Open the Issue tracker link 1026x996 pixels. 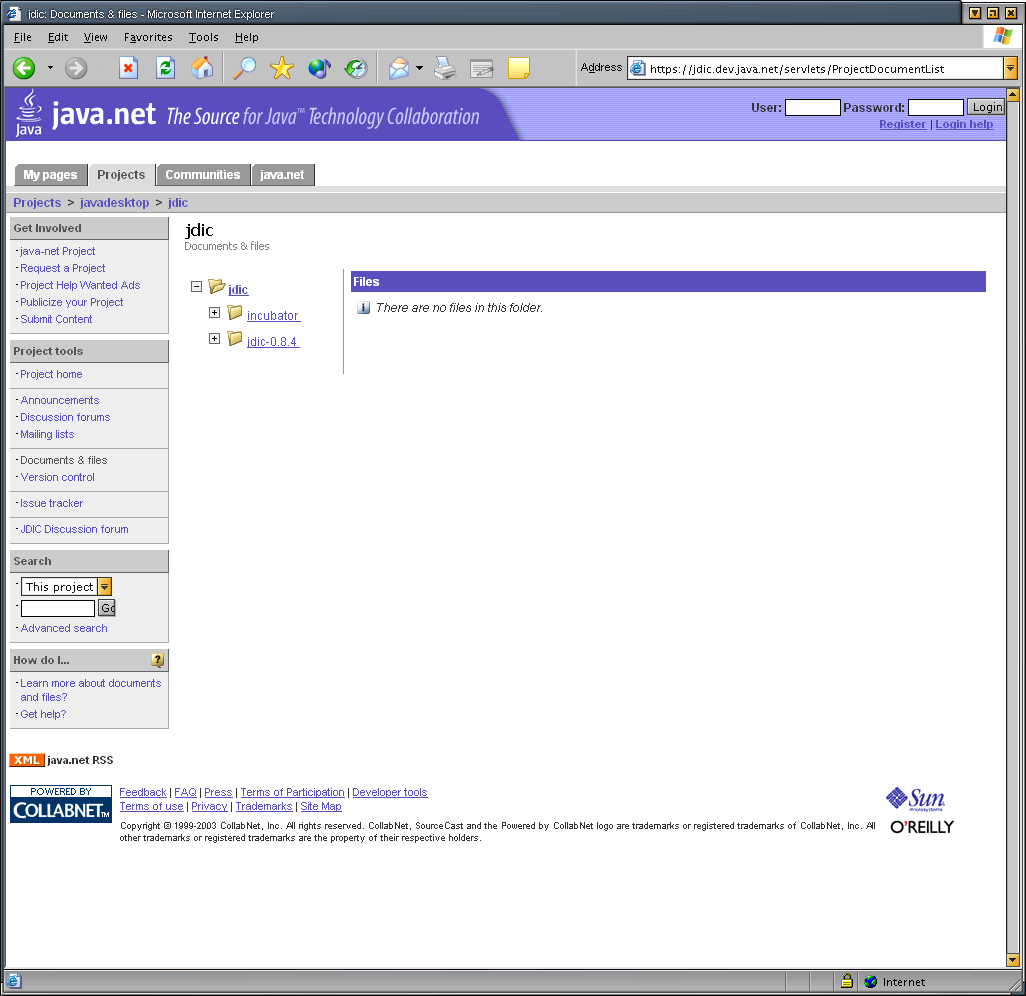tap(52, 503)
